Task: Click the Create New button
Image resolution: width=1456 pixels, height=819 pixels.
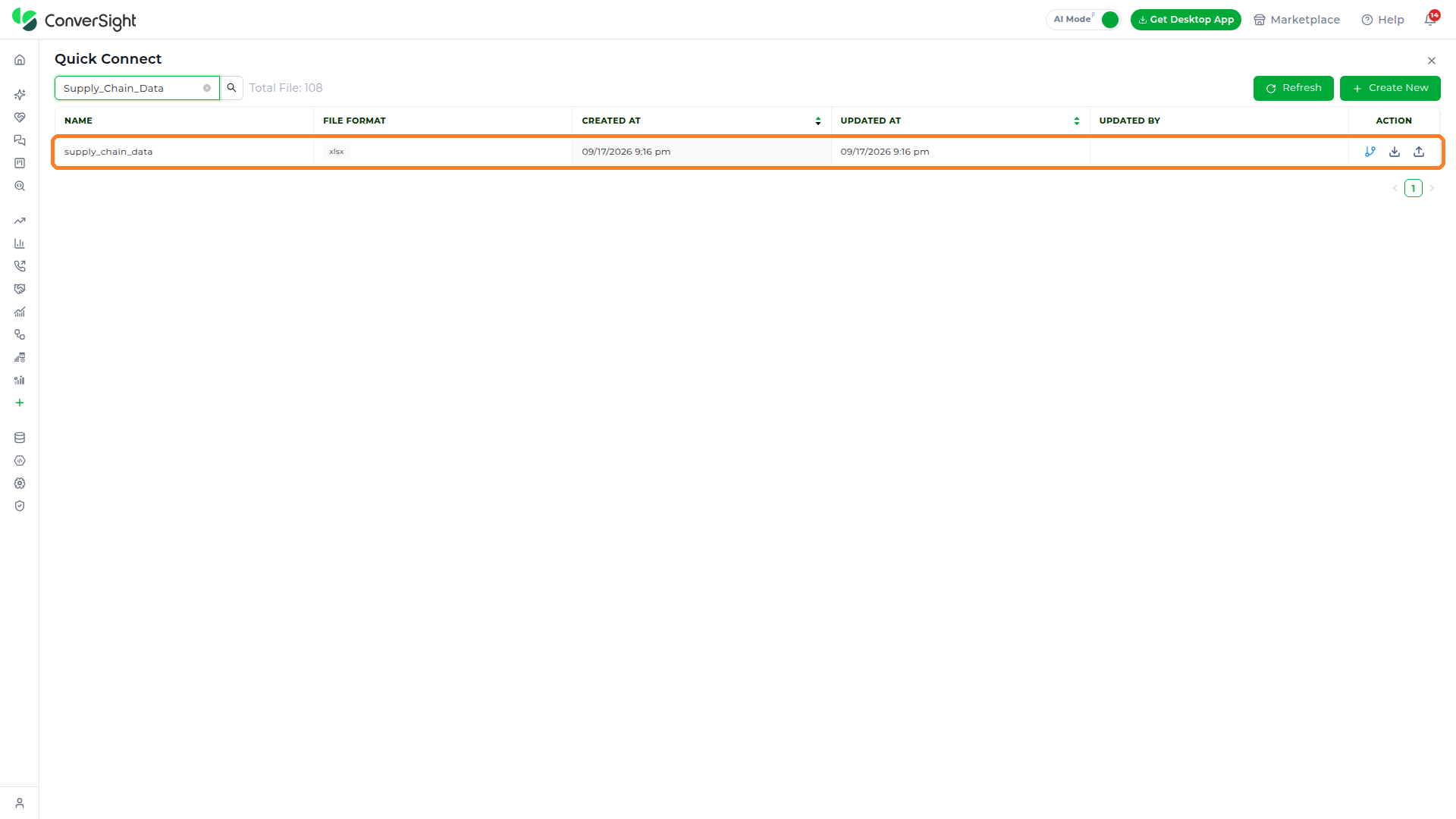Action: [x=1390, y=88]
